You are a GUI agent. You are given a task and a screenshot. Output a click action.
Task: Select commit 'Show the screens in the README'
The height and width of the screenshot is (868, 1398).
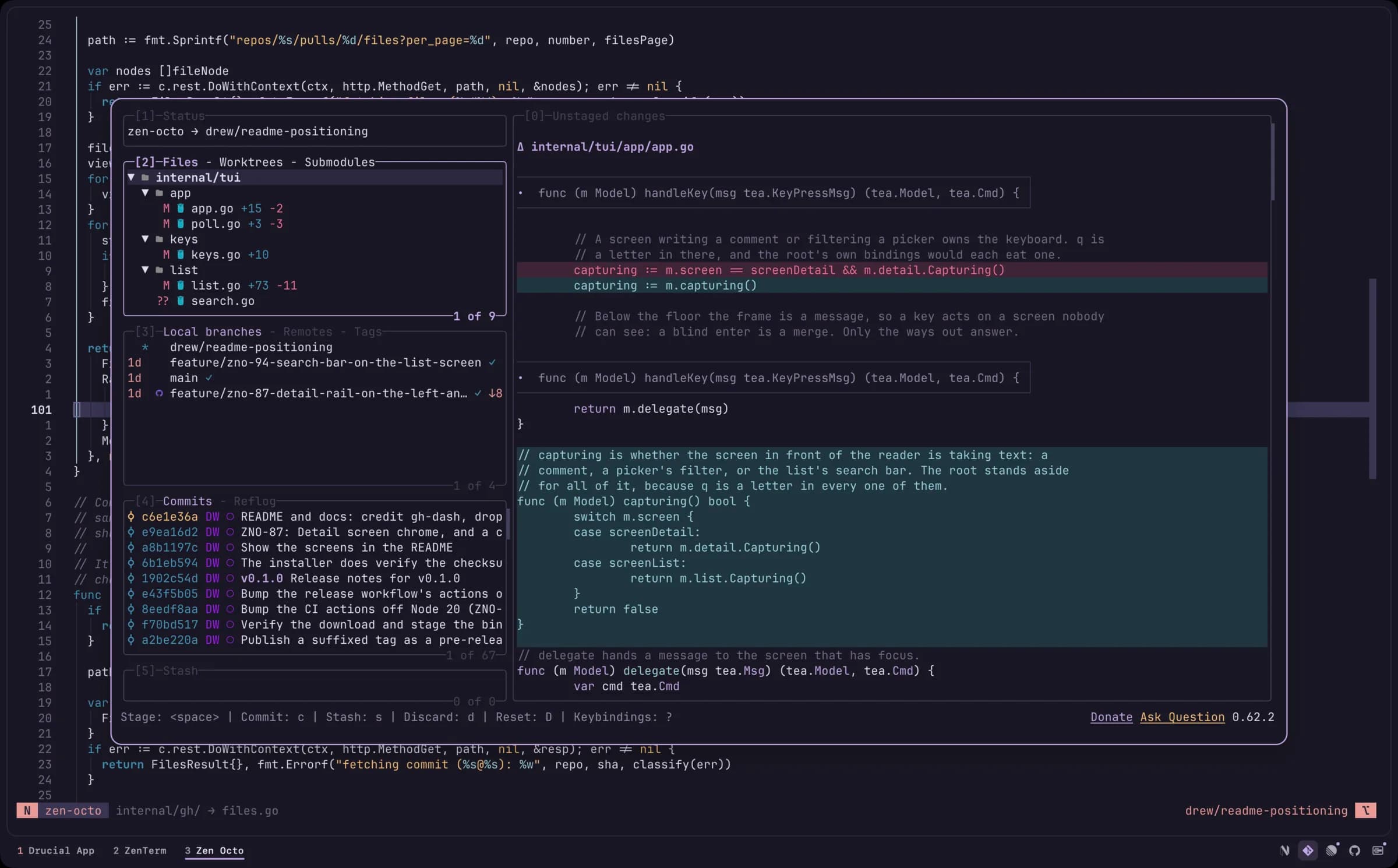pyautogui.click(x=315, y=548)
